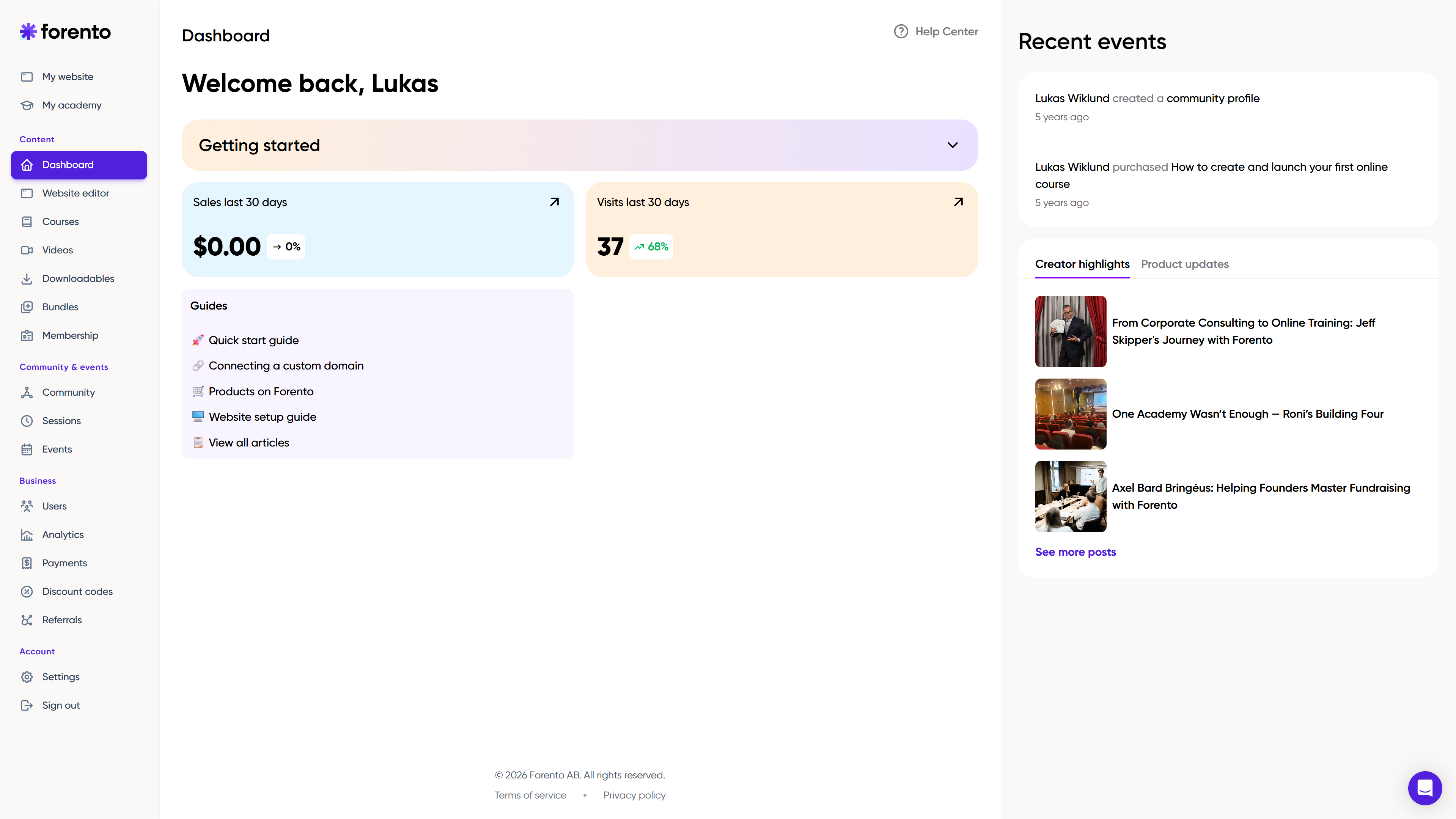Click the Referrals icon in sidebar
1456x819 pixels.
(27, 620)
